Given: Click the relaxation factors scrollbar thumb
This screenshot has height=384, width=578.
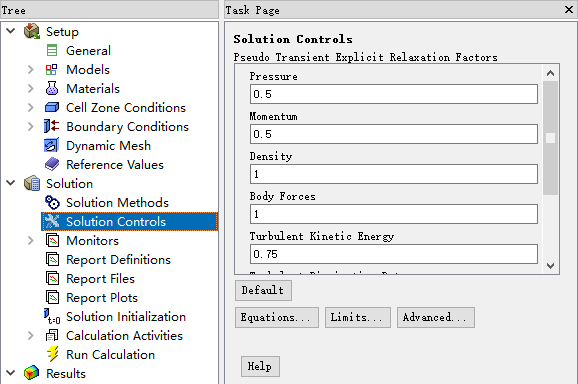Looking at the screenshot, I should coord(550,138).
